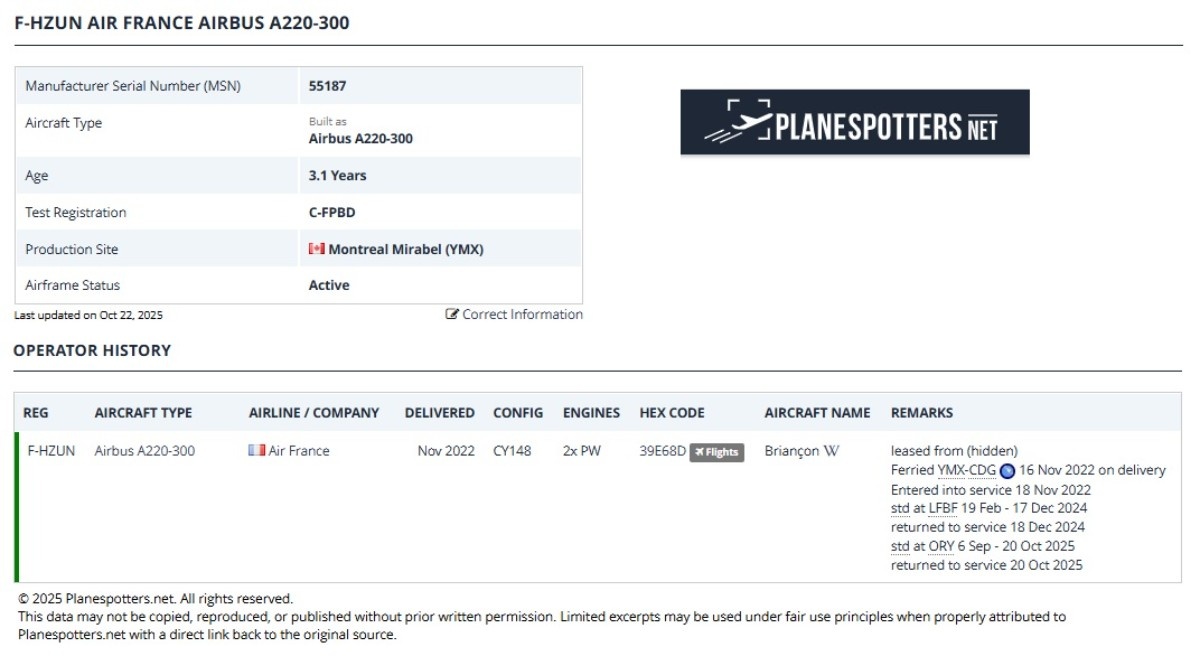Click the CY148 config value
The width and height of the screenshot is (1200, 664).
click(x=512, y=451)
